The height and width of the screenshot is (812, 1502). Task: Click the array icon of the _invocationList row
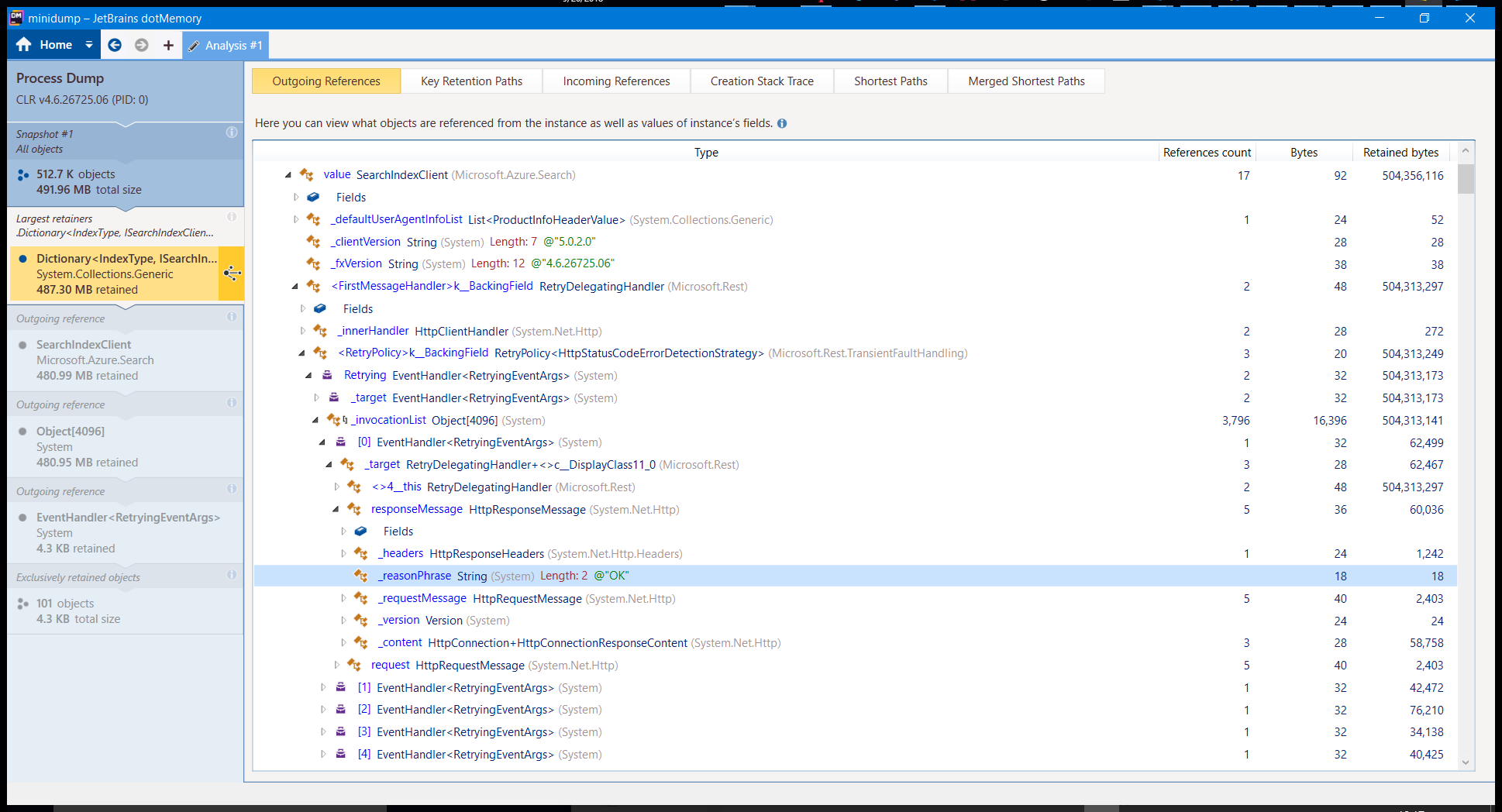(x=336, y=420)
